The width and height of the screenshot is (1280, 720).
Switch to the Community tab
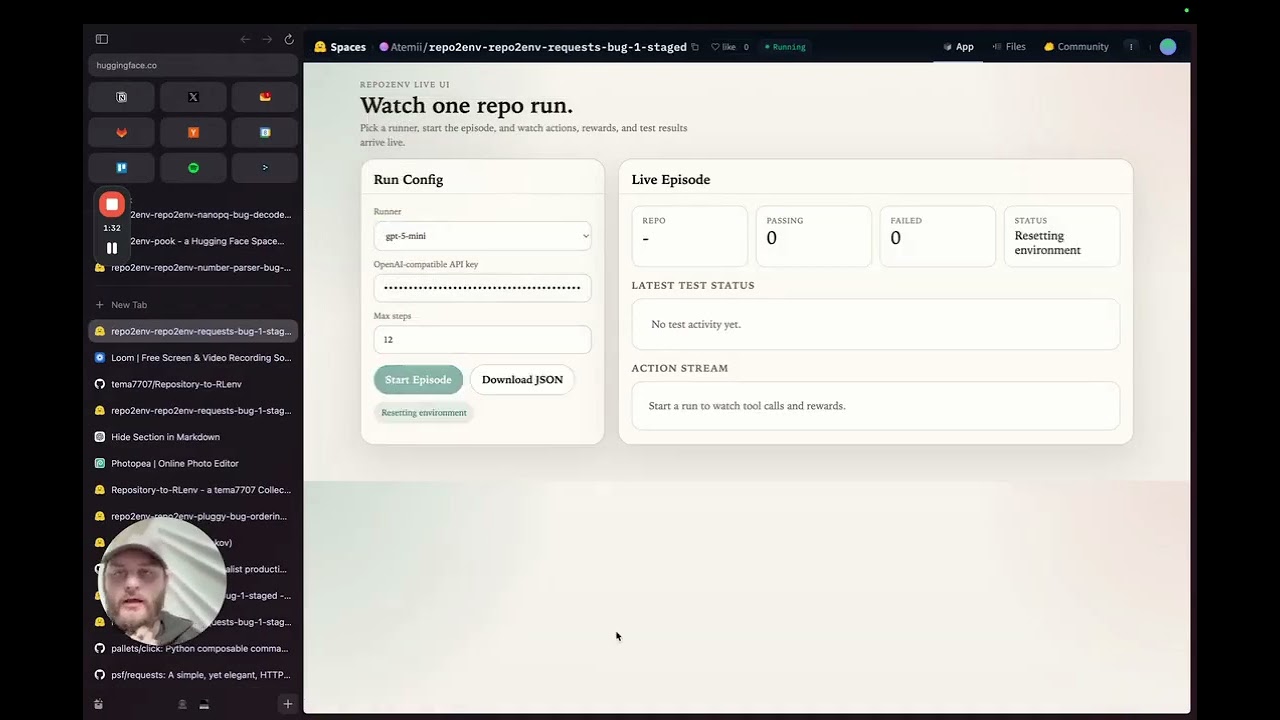click(1076, 47)
